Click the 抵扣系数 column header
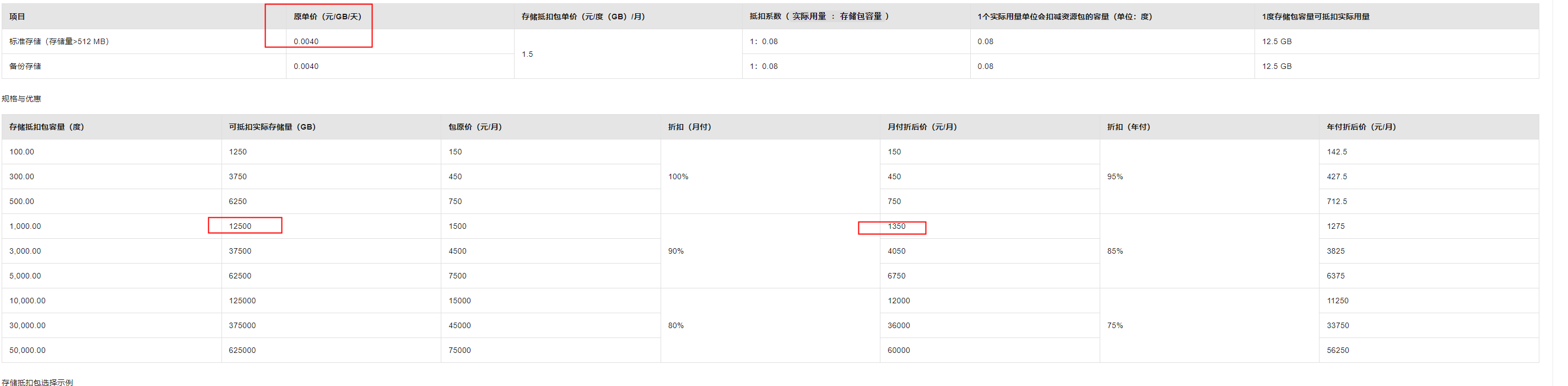Screen dimensions: 1568x386 pos(819,17)
